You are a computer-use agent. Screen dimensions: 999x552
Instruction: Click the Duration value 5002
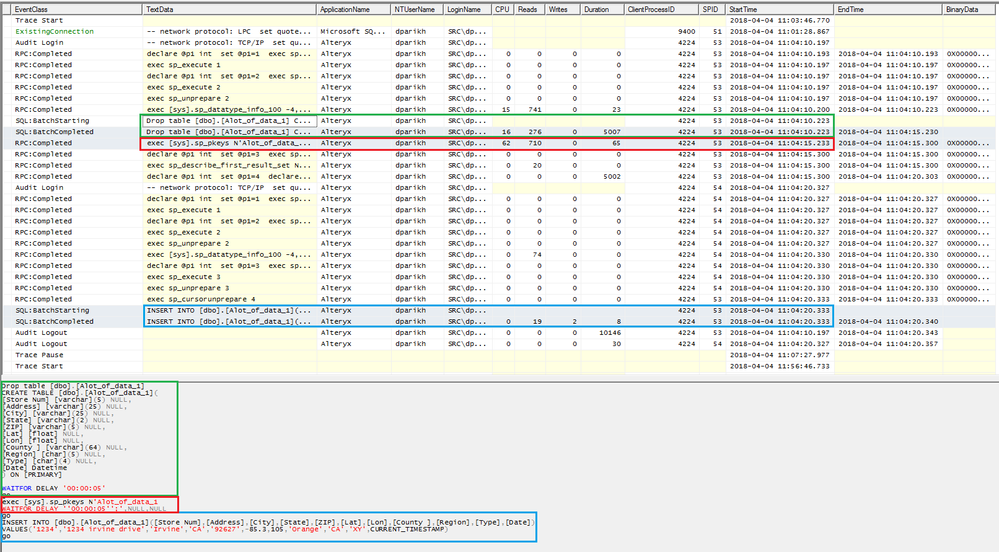tap(612, 177)
